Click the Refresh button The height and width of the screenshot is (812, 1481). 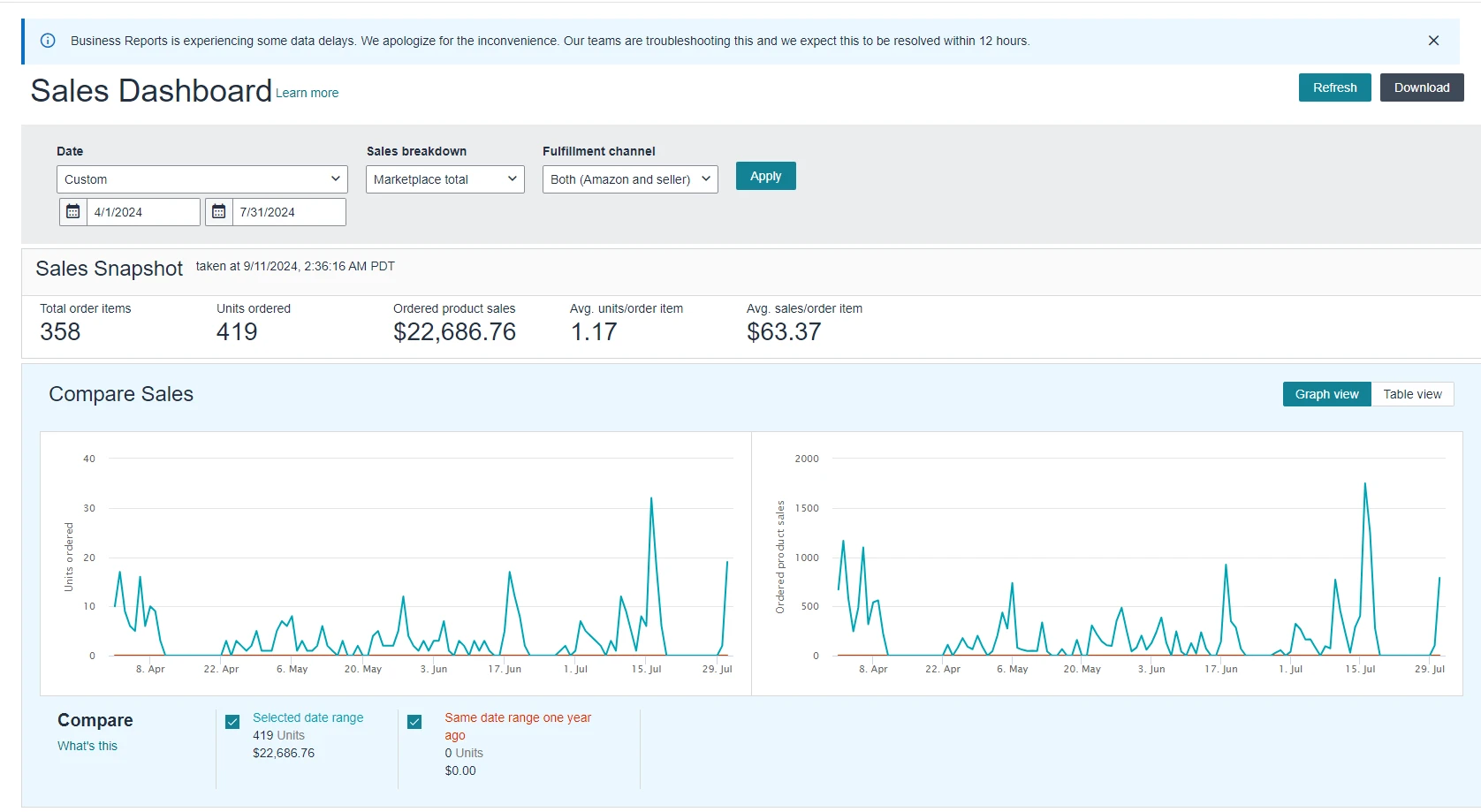(x=1334, y=87)
